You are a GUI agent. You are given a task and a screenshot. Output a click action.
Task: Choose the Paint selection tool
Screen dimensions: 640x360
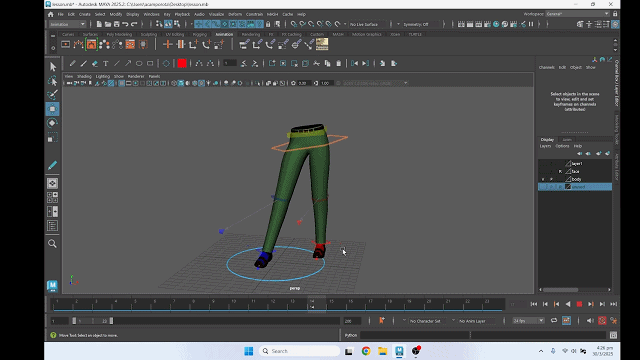53,94
